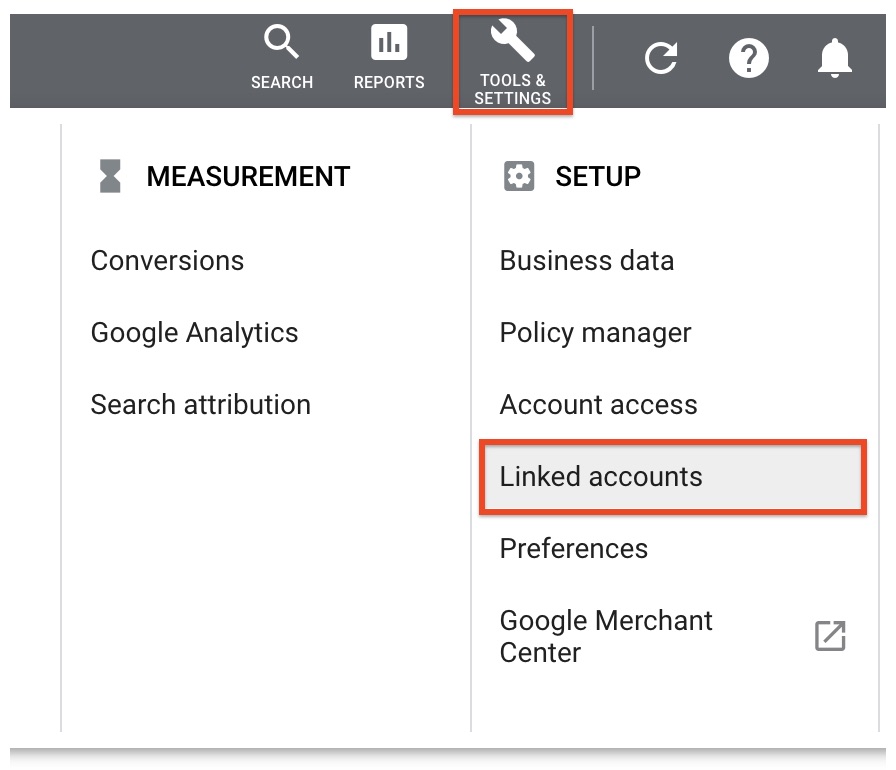The image size is (896, 770).
Task: Choose Business data under Setup
Action: coord(587,260)
